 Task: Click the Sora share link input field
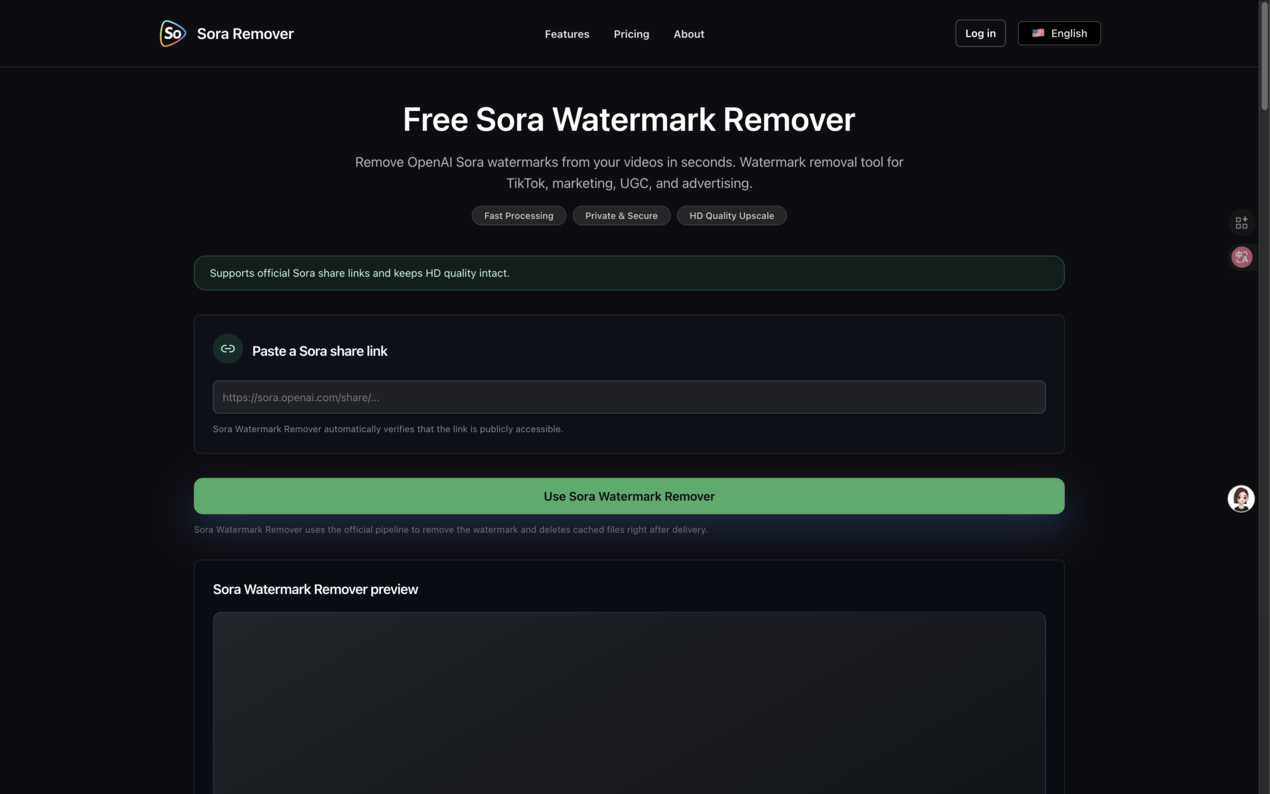[629, 396]
